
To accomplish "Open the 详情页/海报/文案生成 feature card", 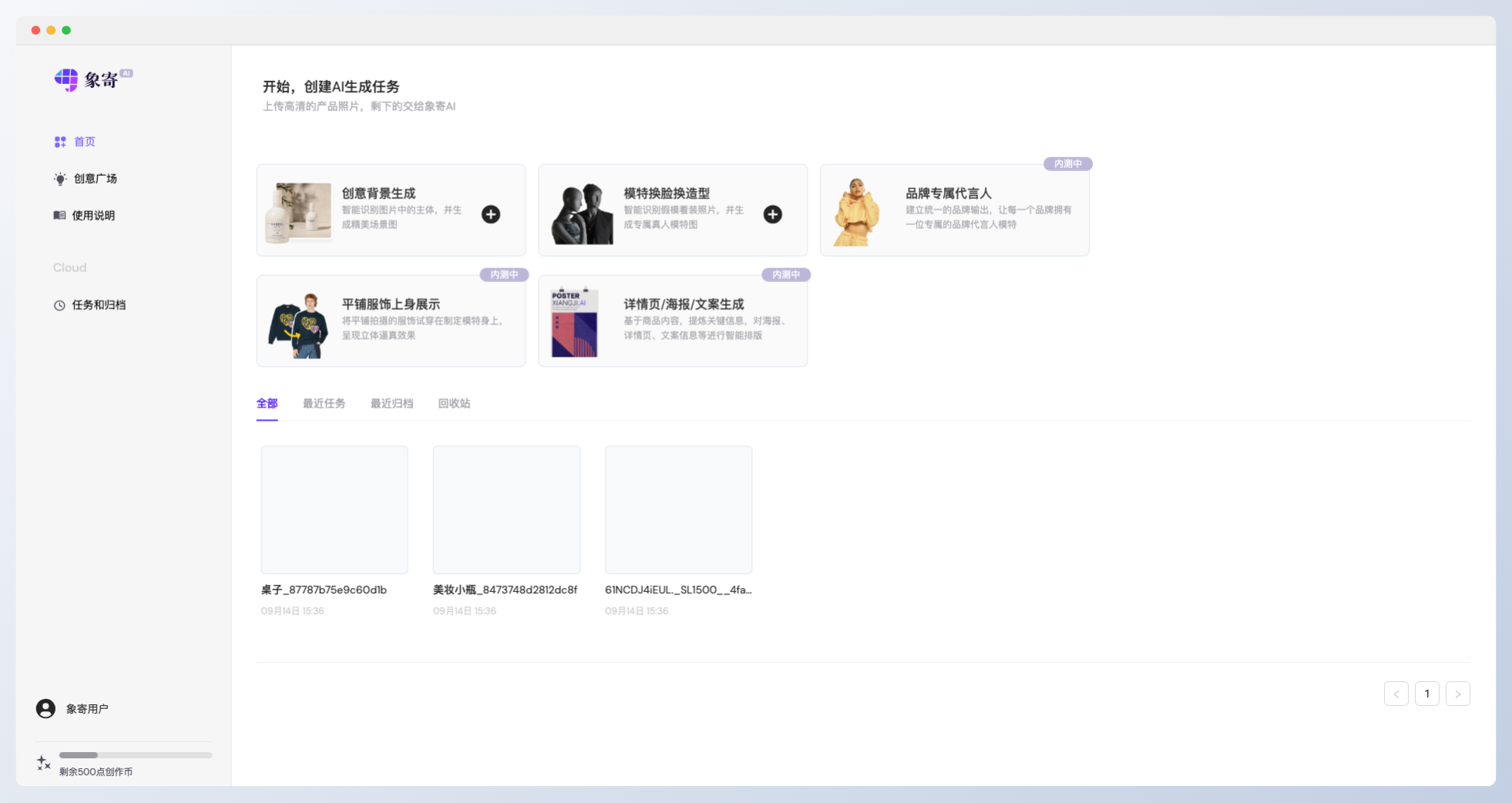I will point(672,321).
